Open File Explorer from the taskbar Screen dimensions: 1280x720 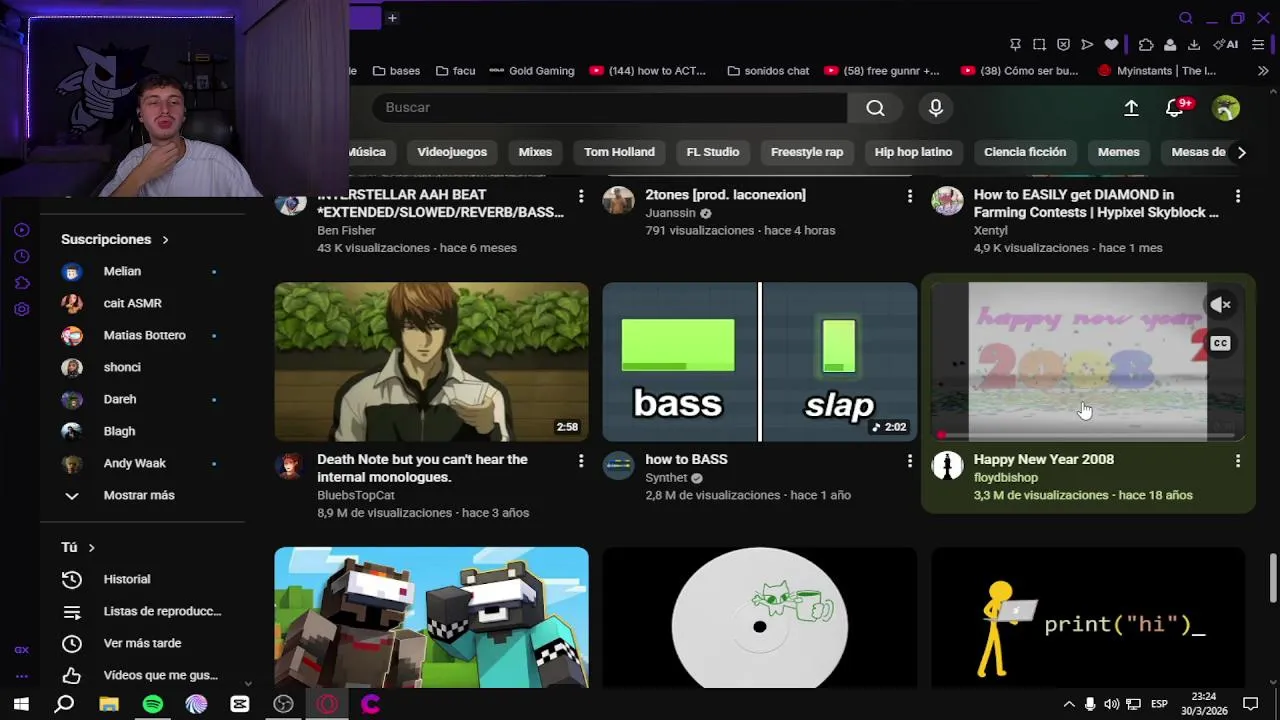[x=109, y=704]
